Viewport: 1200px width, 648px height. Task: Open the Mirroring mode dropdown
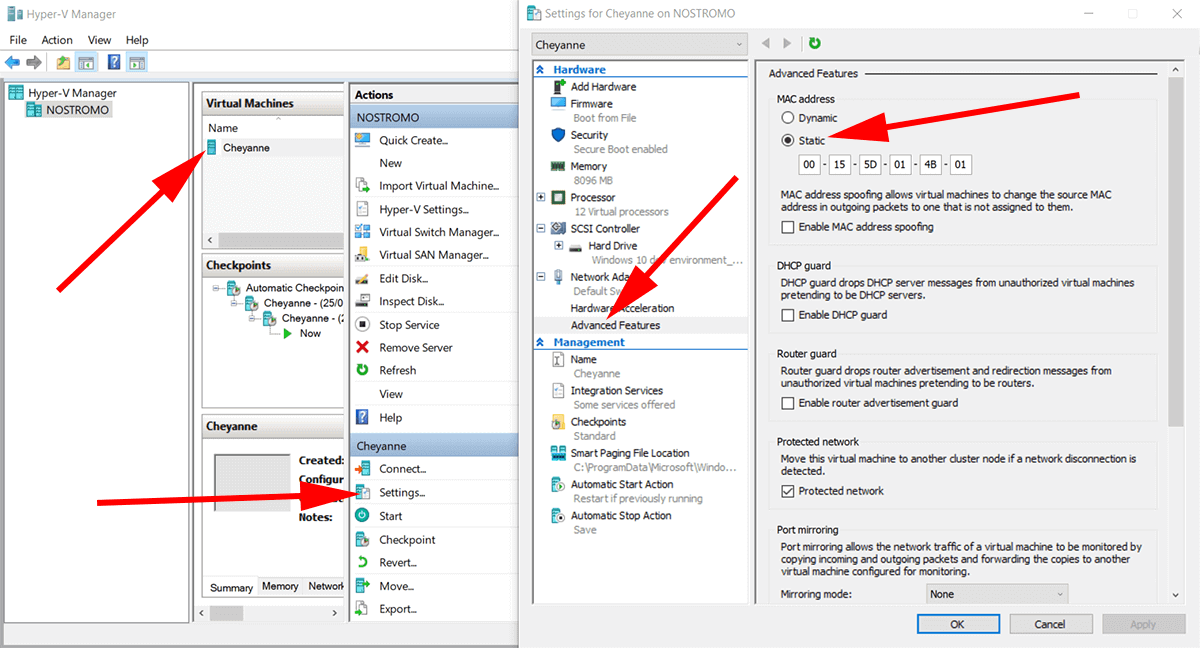click(x=996, y=594)
